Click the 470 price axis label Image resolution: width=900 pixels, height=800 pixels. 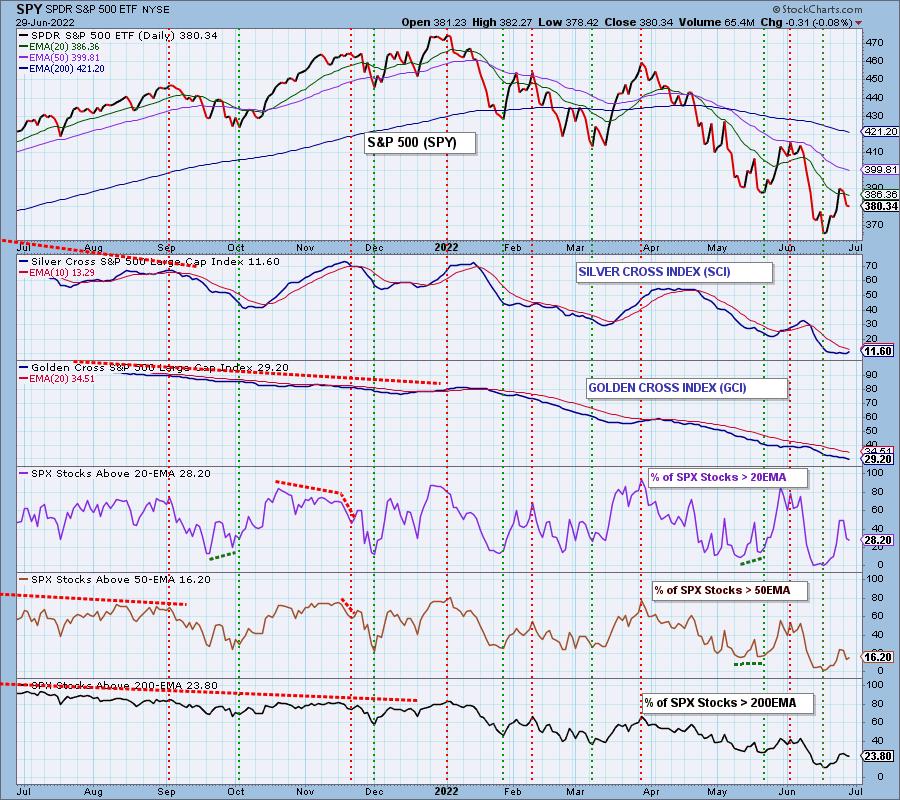coord(875,42)
